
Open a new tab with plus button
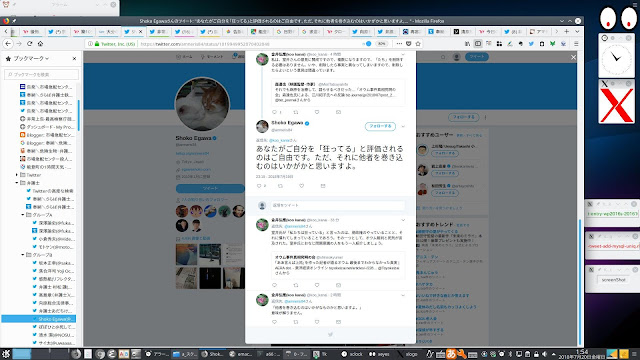(567, 31)
